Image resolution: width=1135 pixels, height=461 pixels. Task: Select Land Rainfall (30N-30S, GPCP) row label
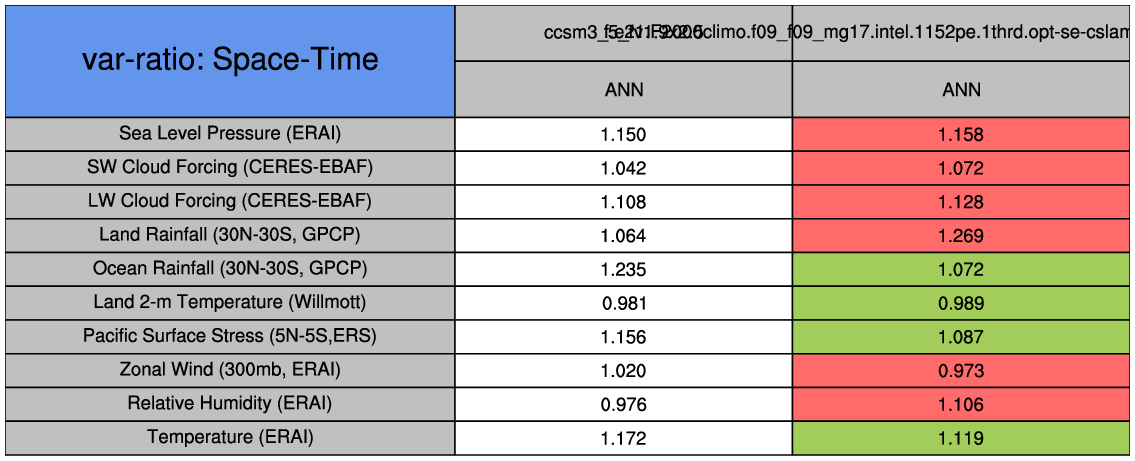pos(230,235)
